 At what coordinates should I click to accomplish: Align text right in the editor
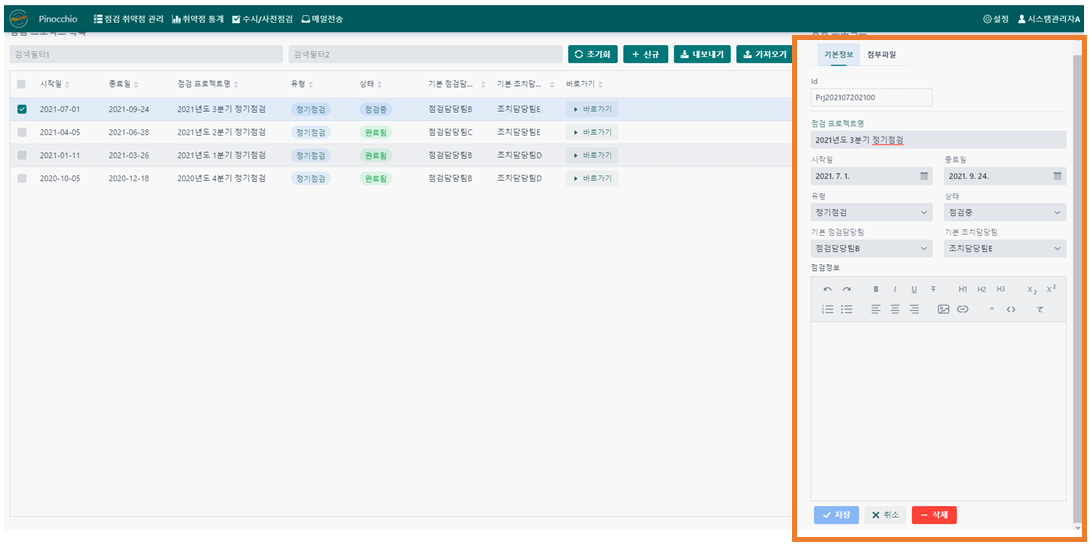coord(914,309)
